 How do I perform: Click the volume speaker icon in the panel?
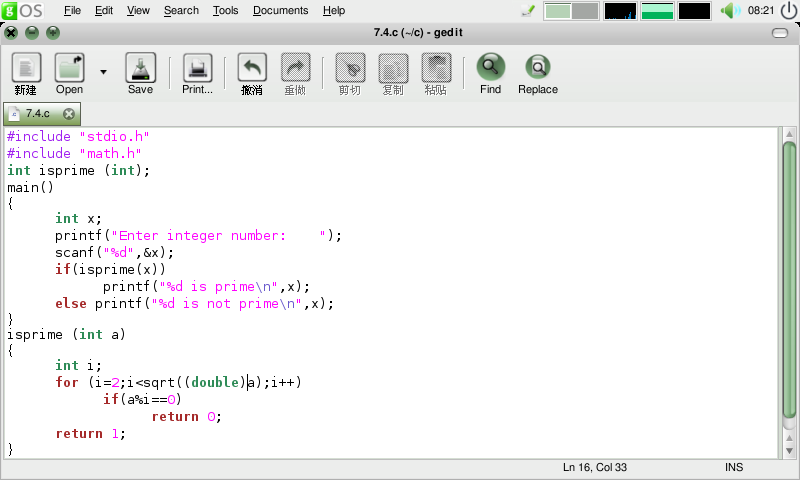pyautogui.click(x=731, y=10)
